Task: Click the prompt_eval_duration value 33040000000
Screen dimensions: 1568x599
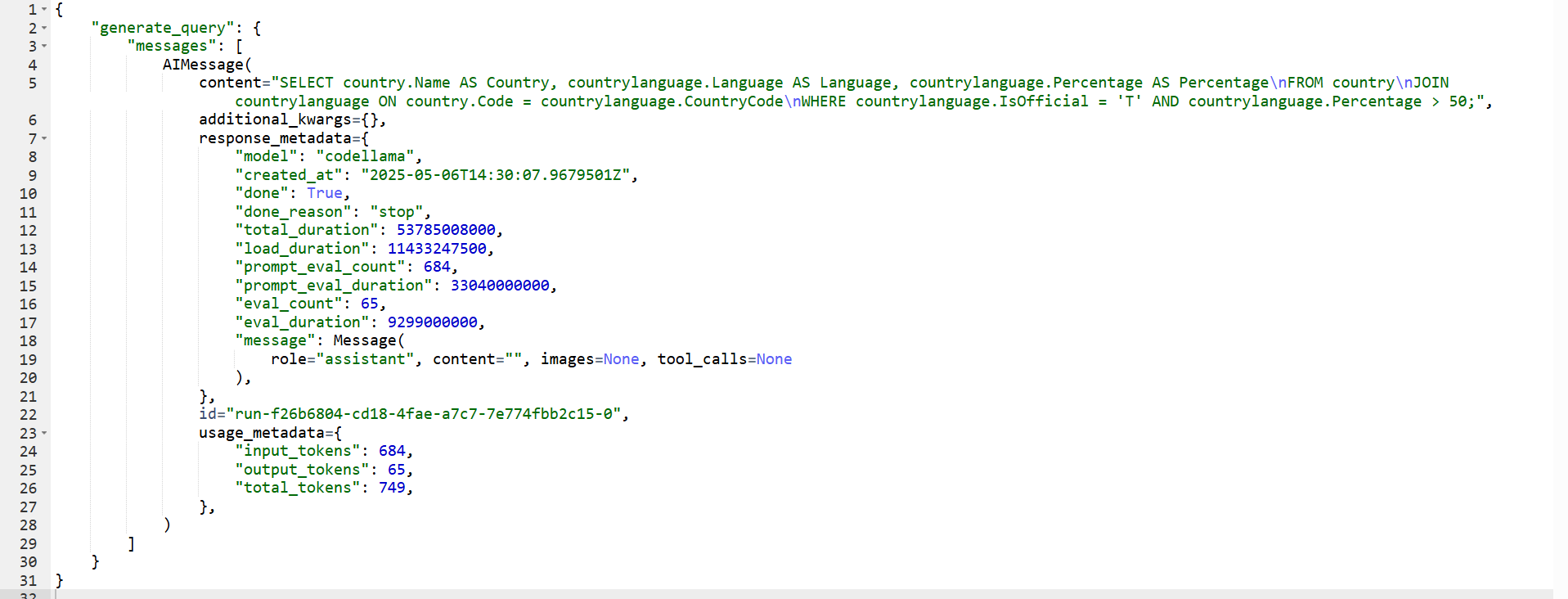Action: click(x=500, y=286)
